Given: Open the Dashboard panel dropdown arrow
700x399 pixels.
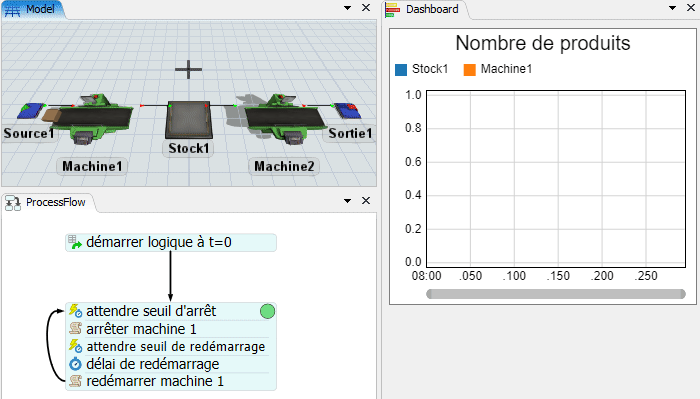Looking at the screenshot, I should tap(672, 8).
